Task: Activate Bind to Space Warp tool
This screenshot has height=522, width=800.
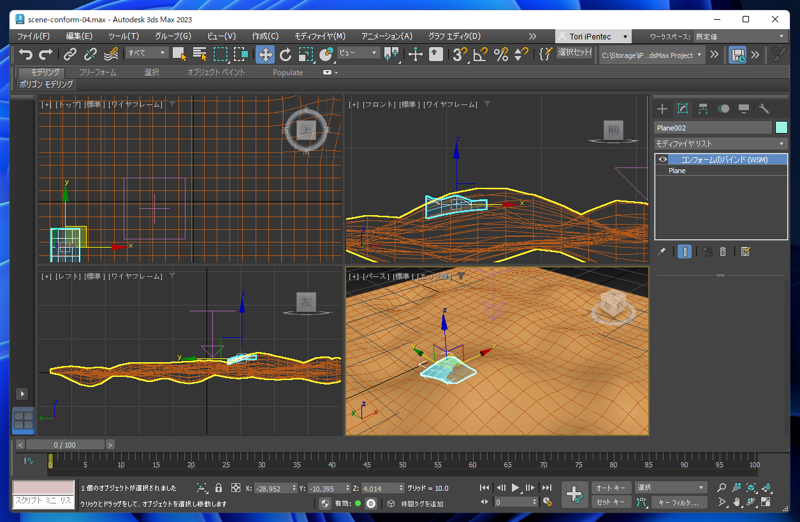Action: tap(111, 54)
